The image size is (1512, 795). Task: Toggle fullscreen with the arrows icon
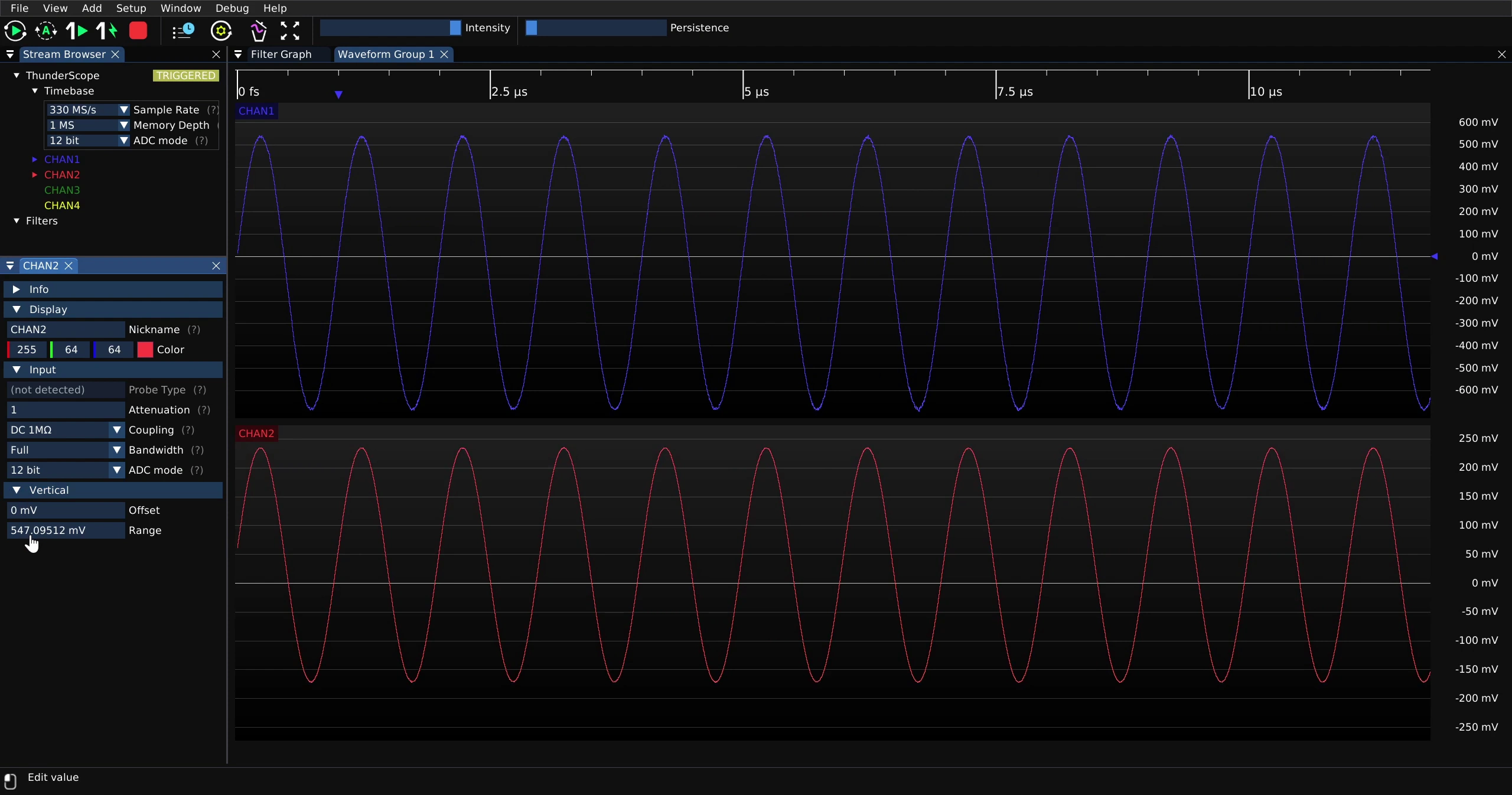coord(290,31)
